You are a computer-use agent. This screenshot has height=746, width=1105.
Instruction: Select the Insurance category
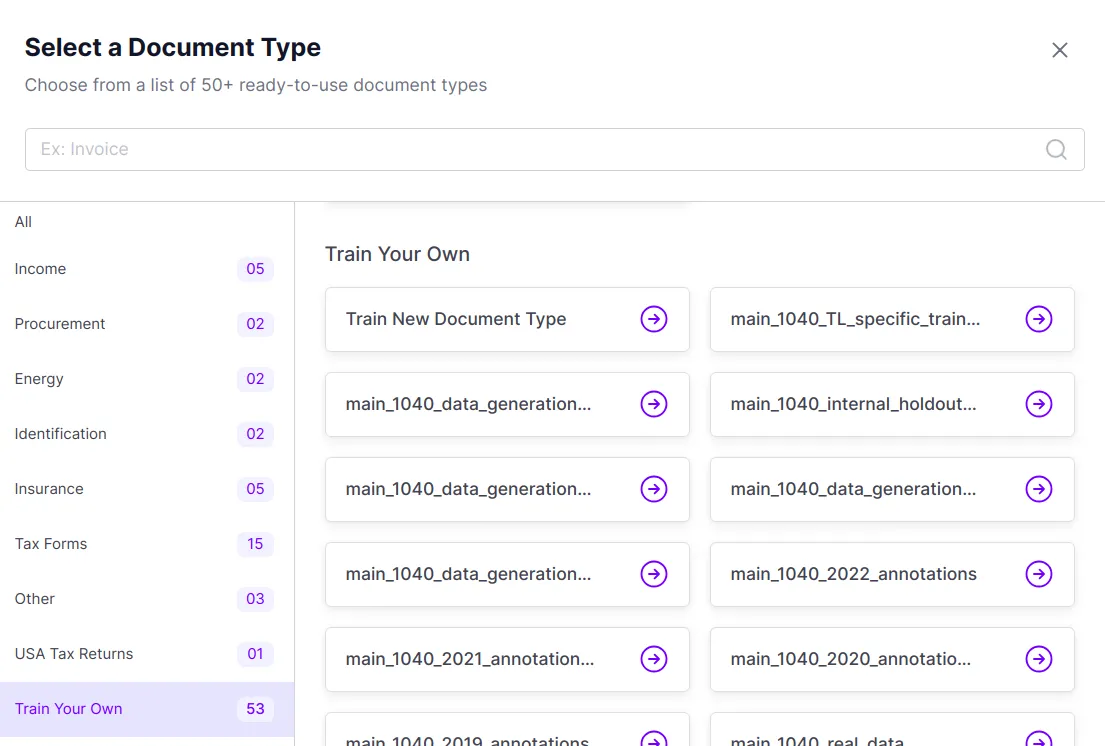tap(147, 489)
